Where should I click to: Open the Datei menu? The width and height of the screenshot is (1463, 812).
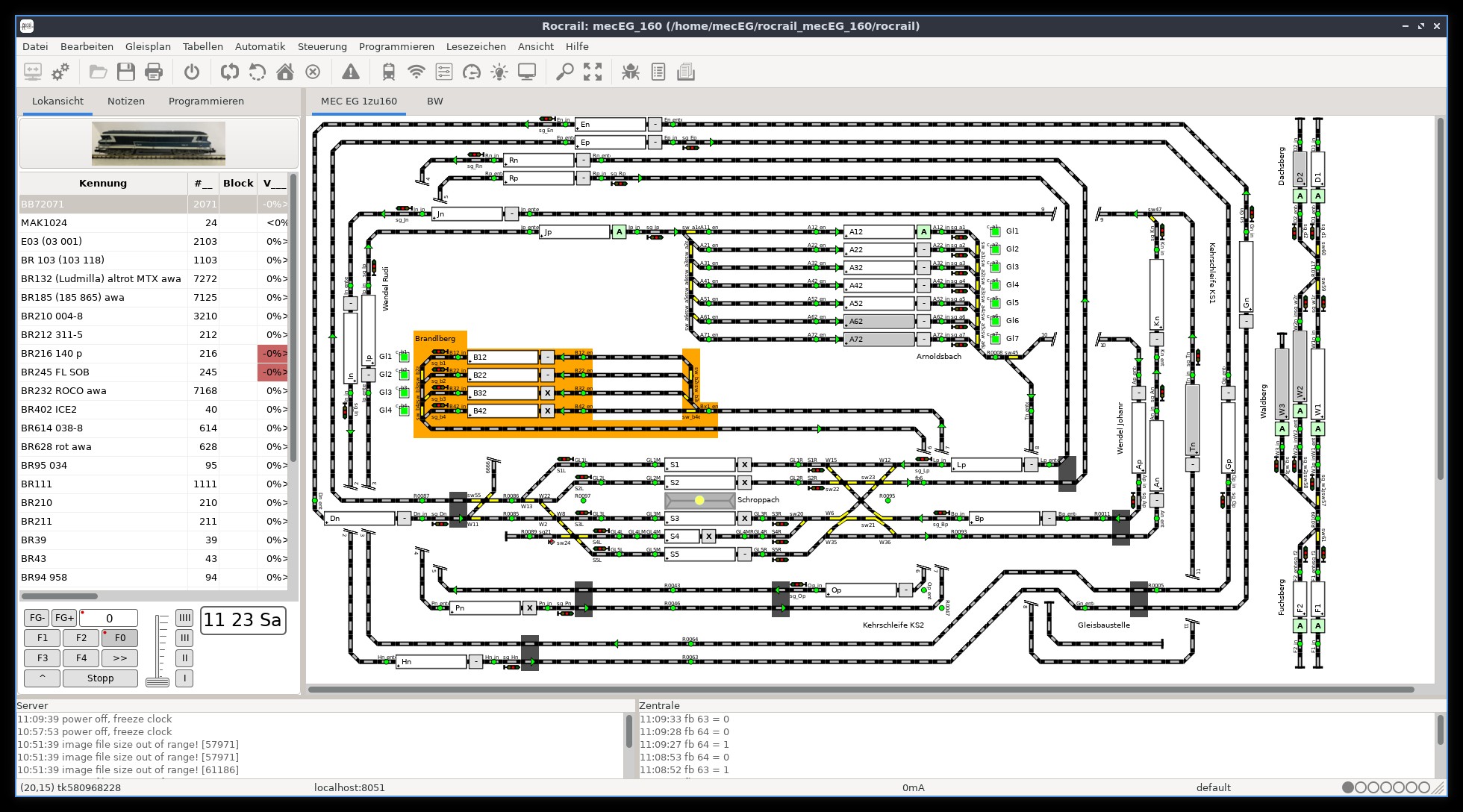[35, 46]
